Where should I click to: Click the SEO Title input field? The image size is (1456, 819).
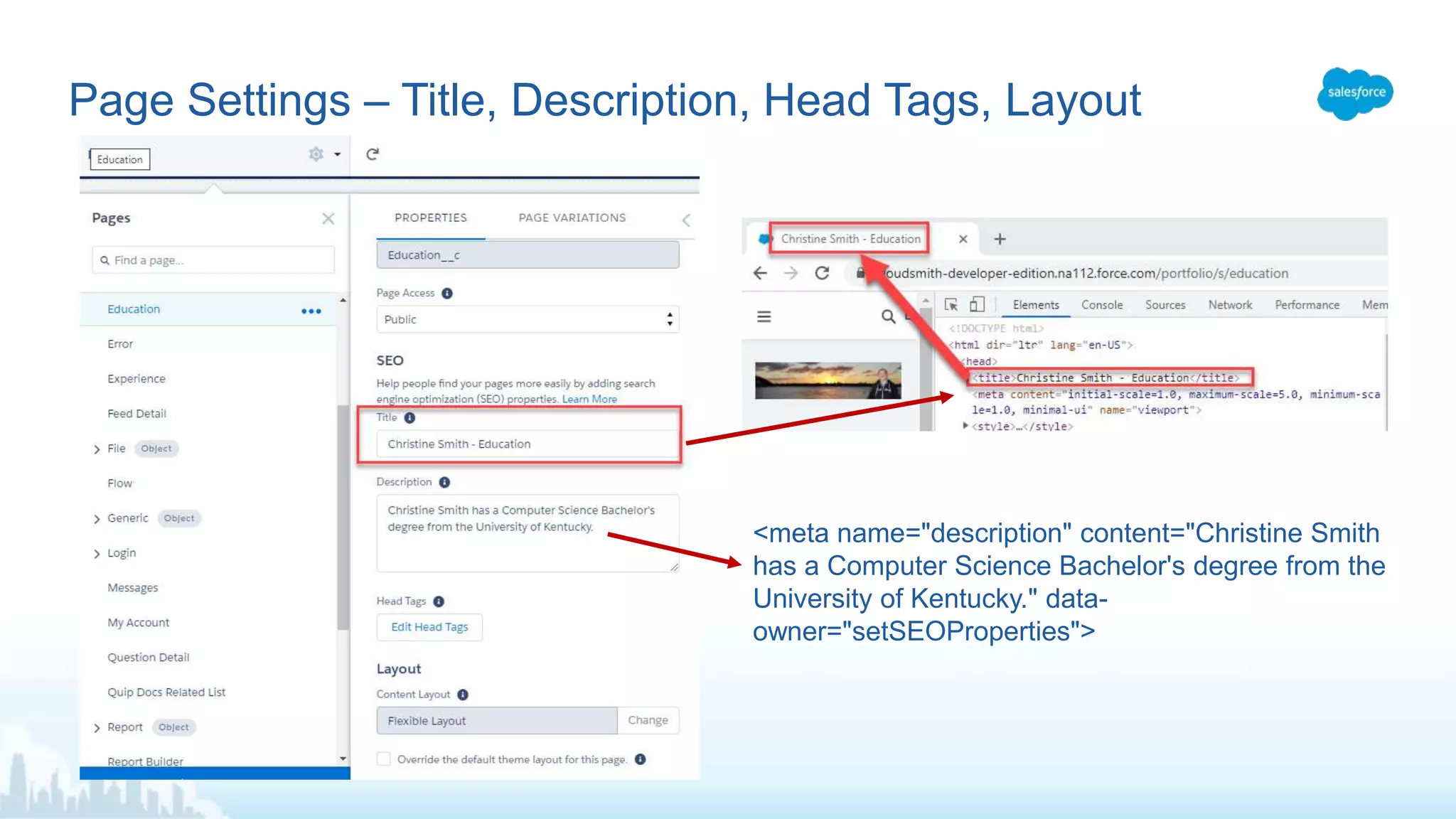(528, 444)
